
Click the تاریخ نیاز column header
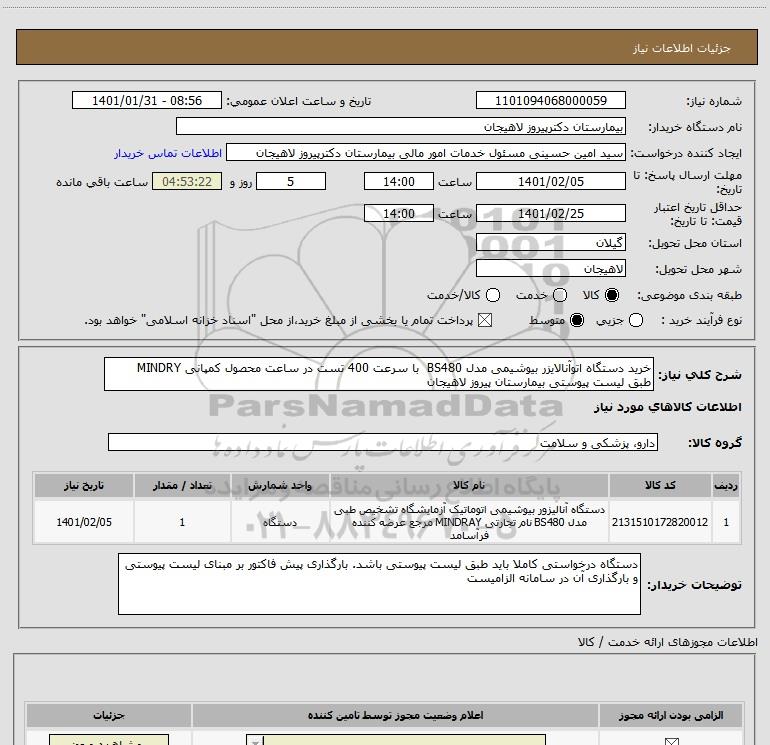(83, 485)
